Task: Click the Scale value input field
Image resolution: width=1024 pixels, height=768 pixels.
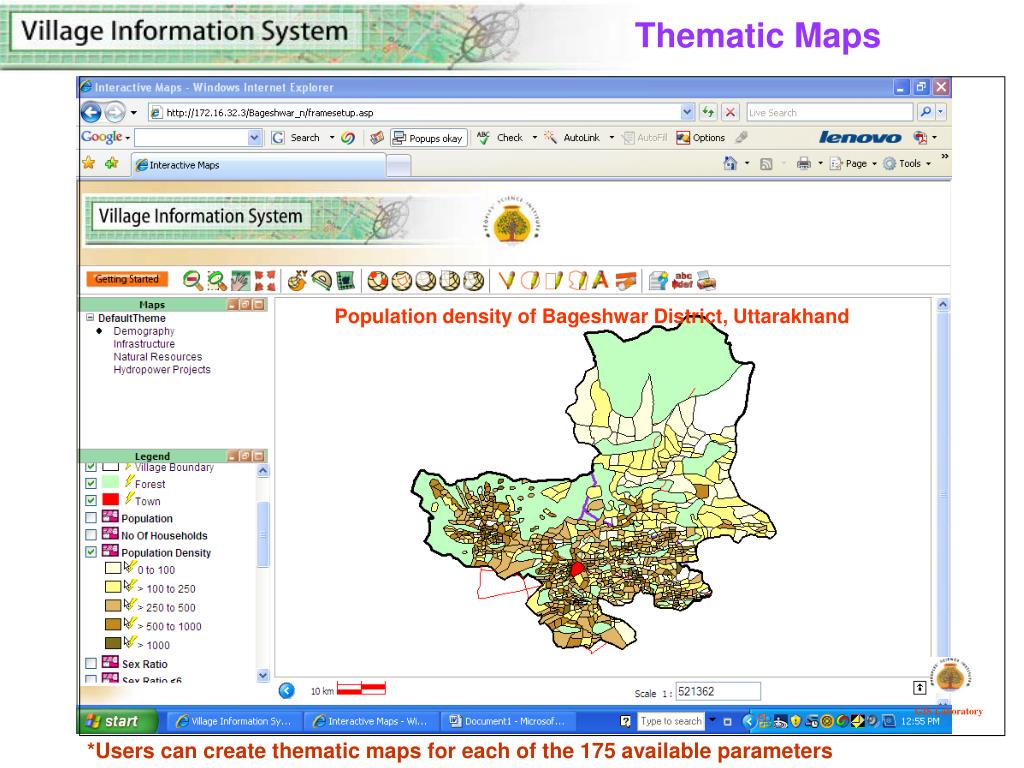Action: click(x=718, y=692)
